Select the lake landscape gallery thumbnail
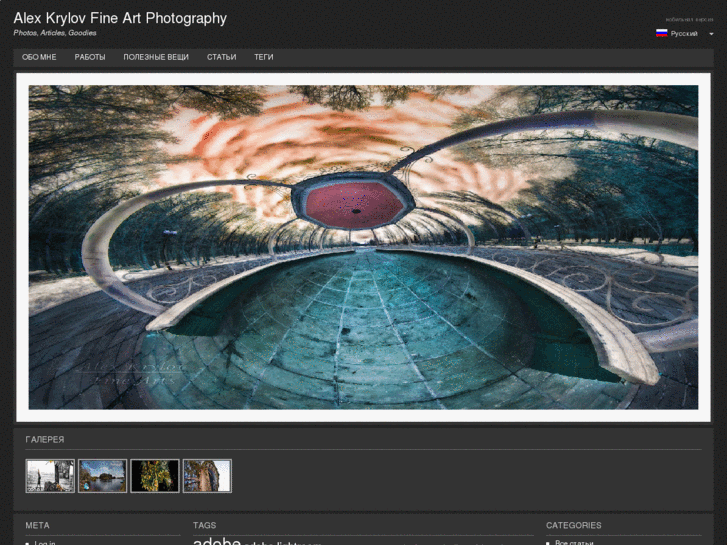This screenshot has width=727, height=545. (x=102, y=476)
